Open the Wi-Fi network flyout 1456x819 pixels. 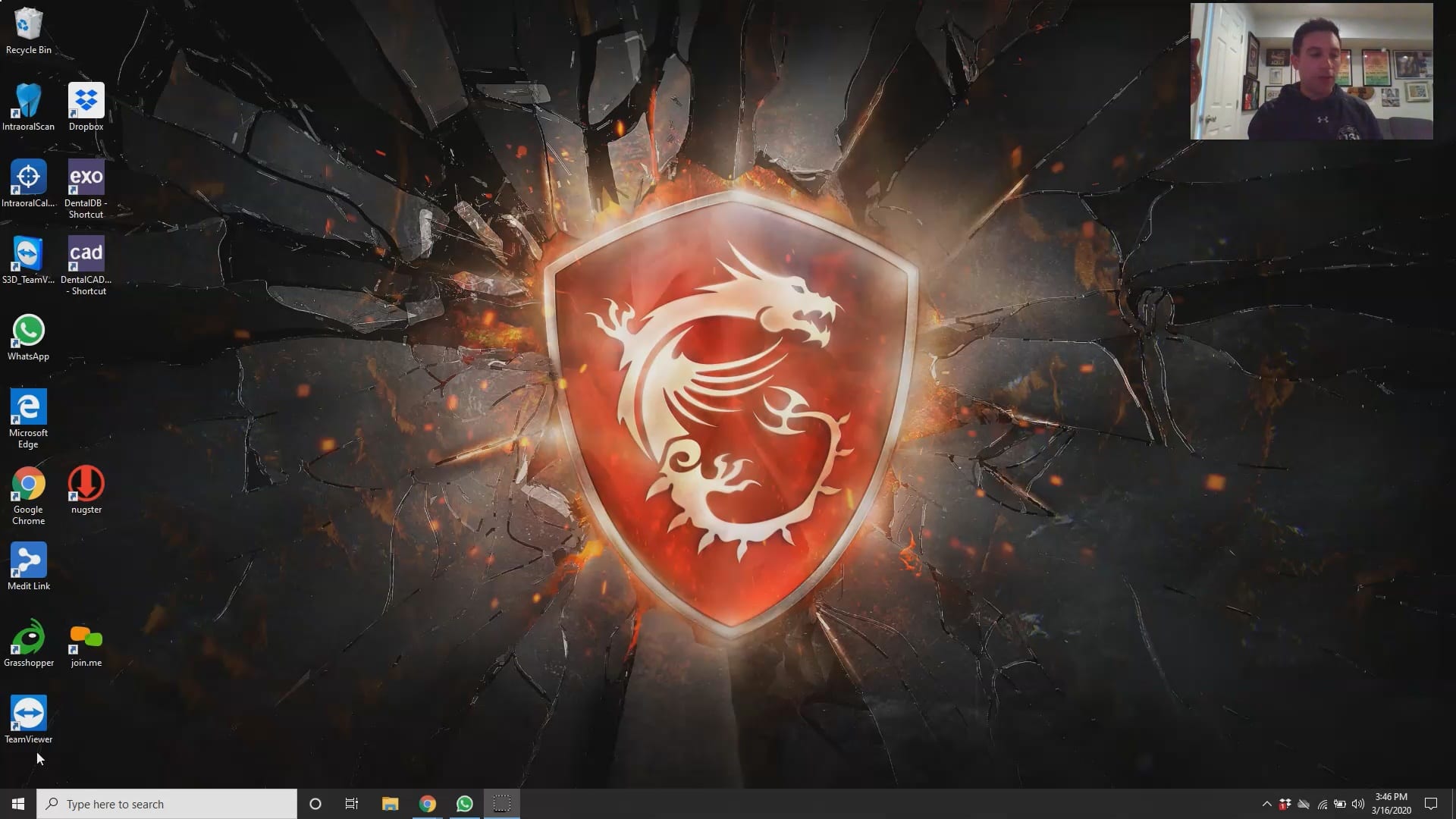click(x=1322, y=804)
